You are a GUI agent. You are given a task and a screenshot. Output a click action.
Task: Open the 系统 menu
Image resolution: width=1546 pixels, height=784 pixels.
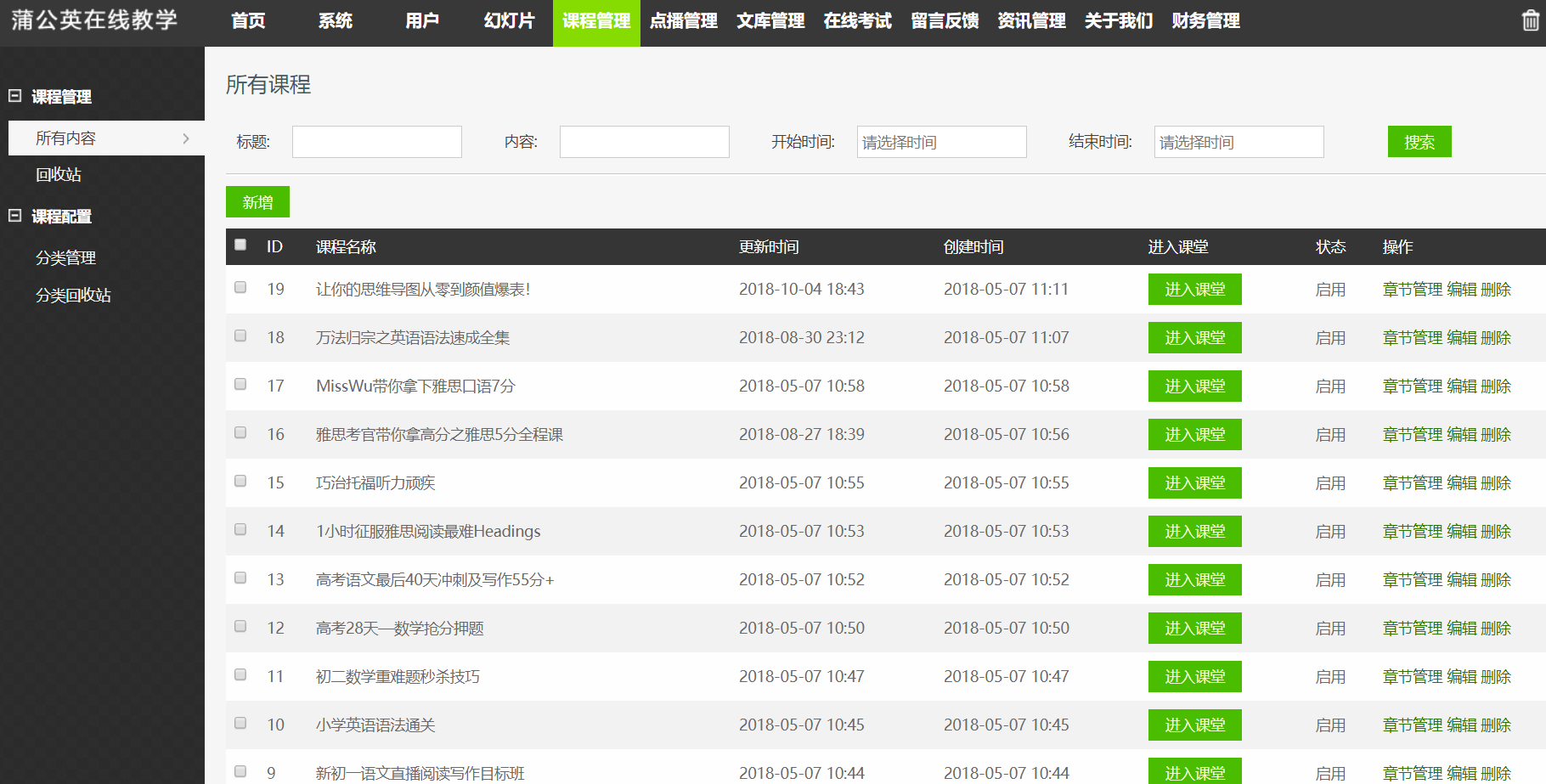336,21
